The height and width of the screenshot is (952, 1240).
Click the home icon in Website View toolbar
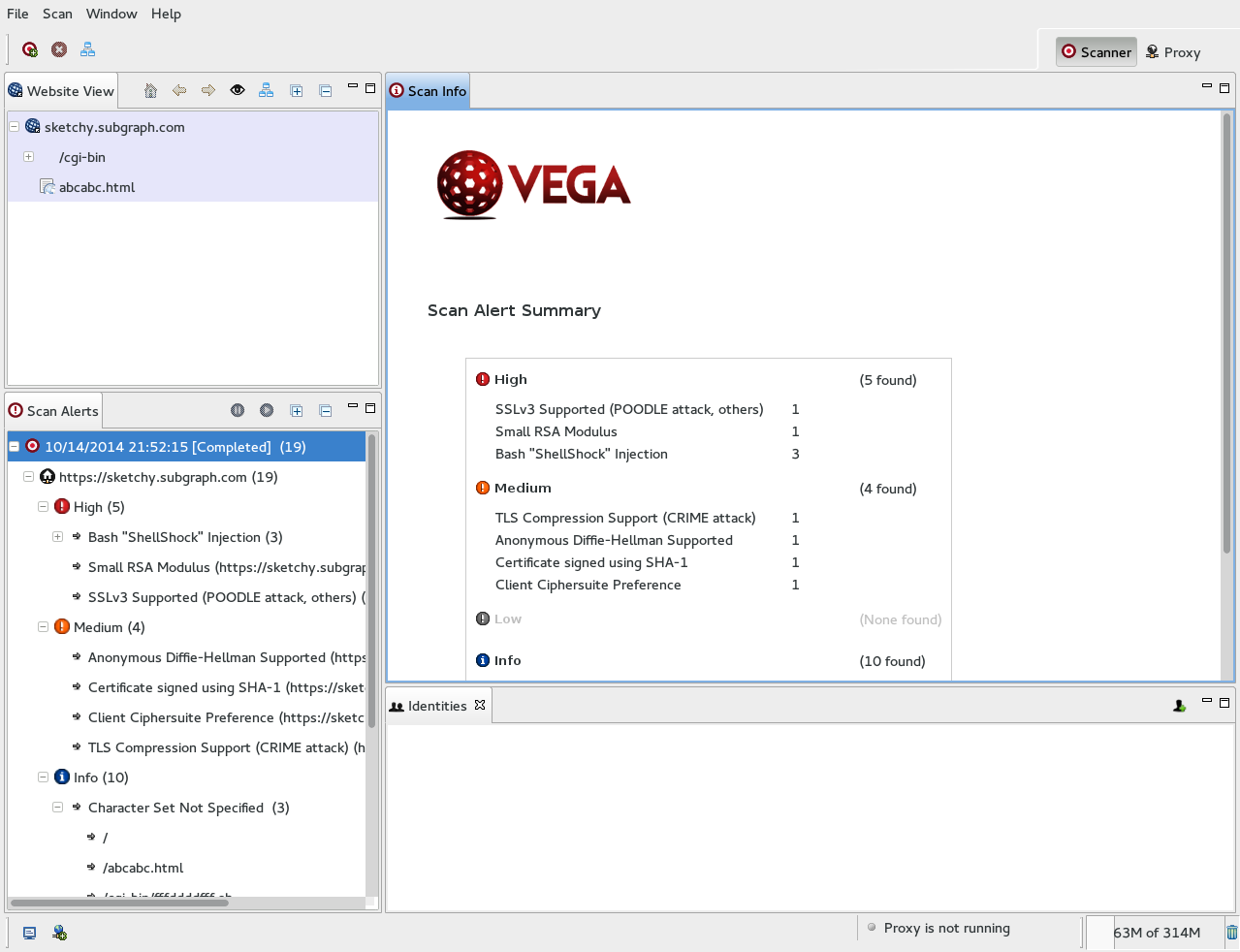pyautogui.click(x=150, y=90)
